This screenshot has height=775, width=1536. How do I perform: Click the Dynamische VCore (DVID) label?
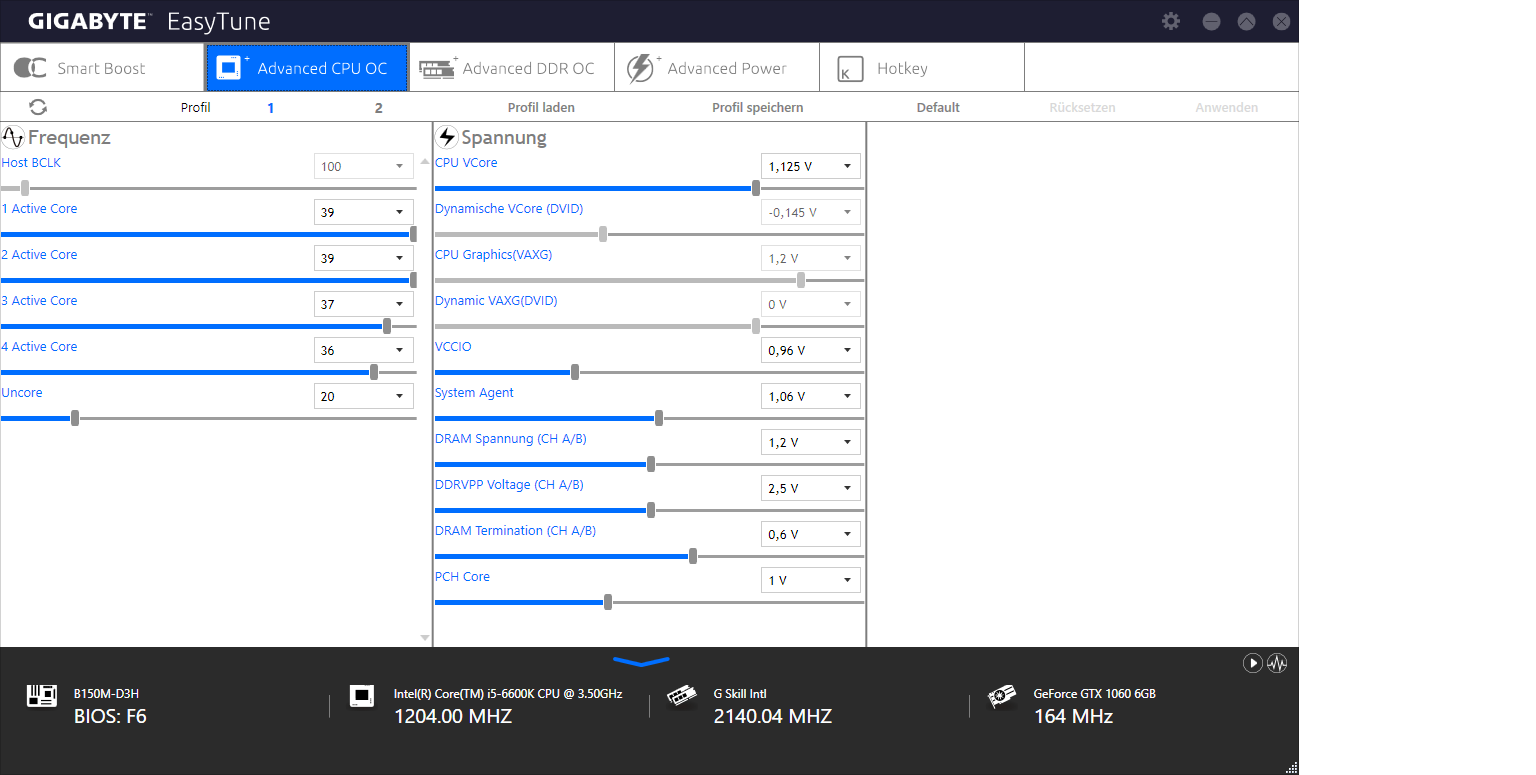point(509,209)
